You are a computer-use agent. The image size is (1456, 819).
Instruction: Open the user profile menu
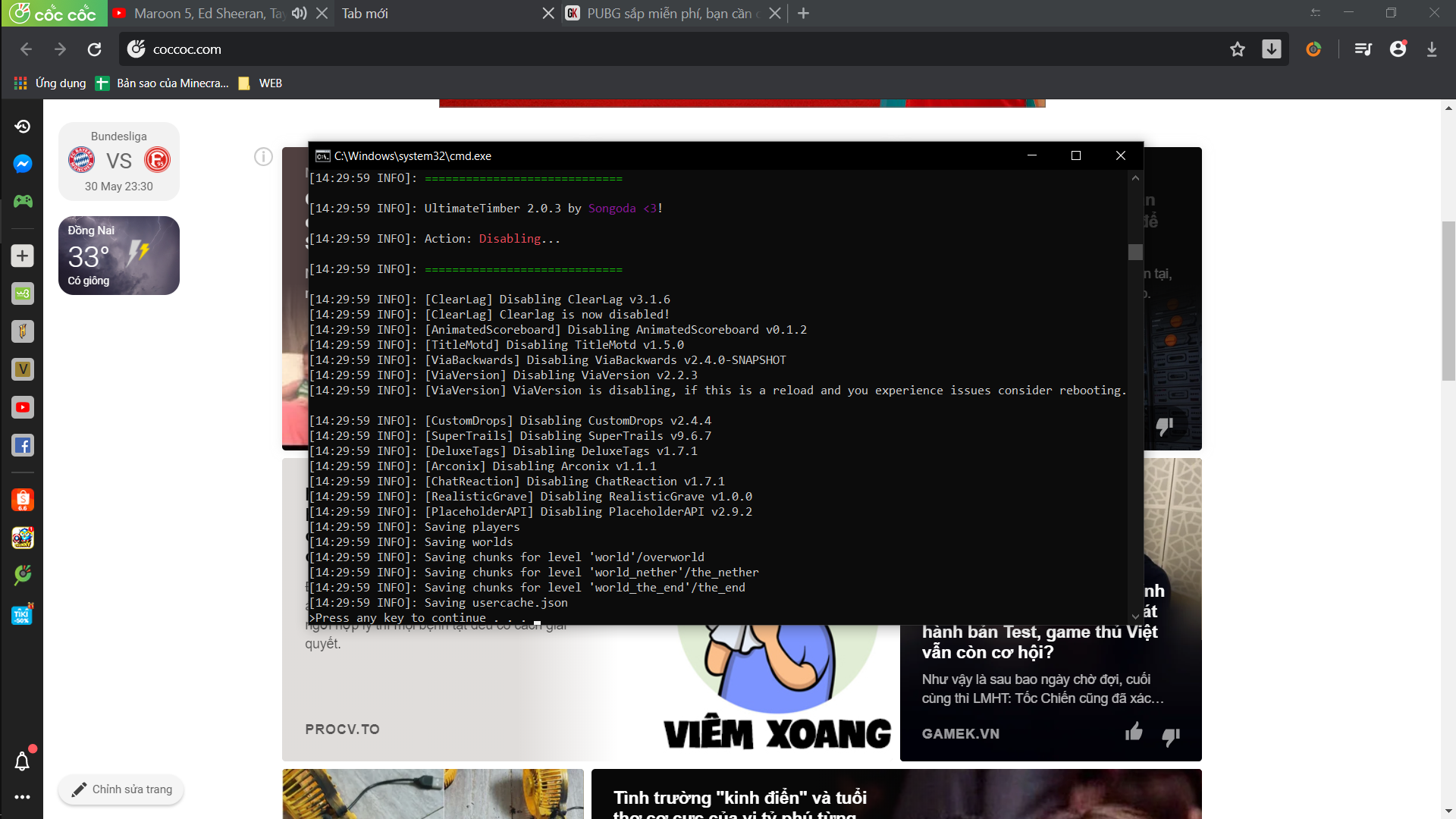coord(1398,49)
